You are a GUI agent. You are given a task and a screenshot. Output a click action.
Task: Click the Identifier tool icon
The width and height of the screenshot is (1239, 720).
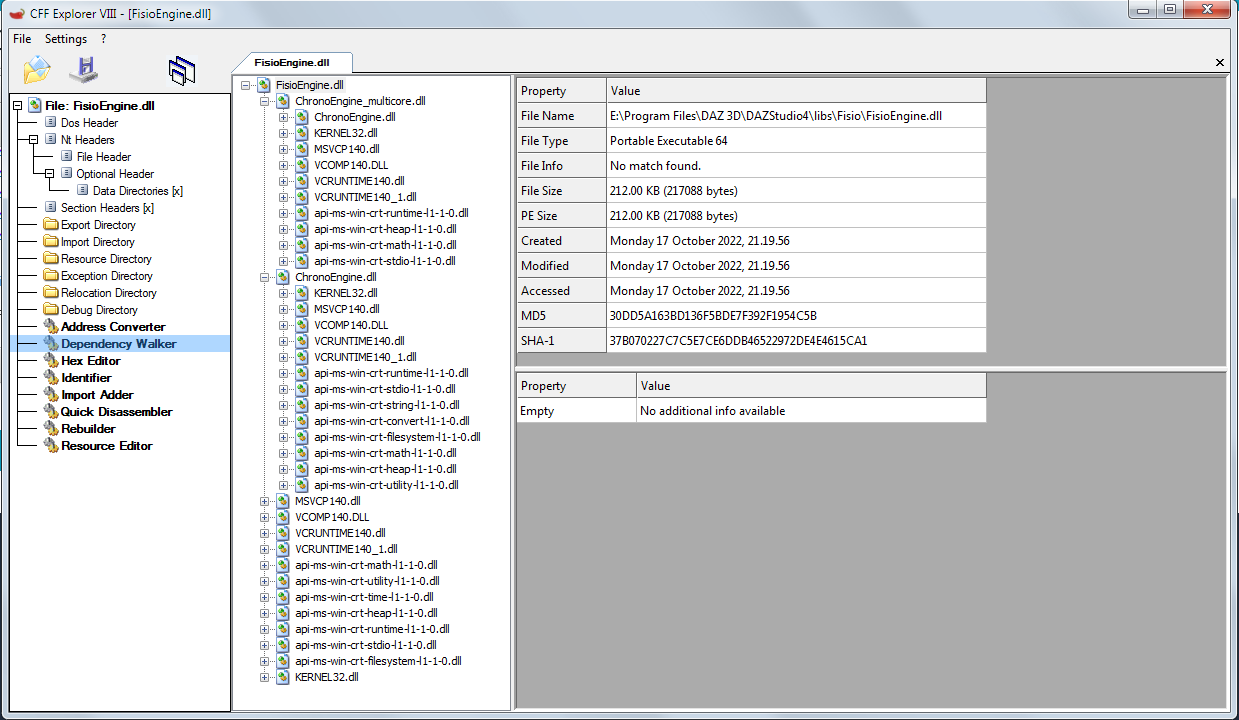(x=51, y=378)
